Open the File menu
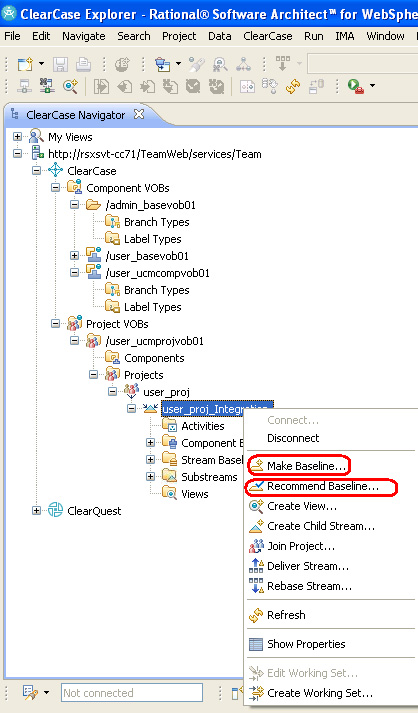This screenshot has height=713, width=418. (12, 36)
